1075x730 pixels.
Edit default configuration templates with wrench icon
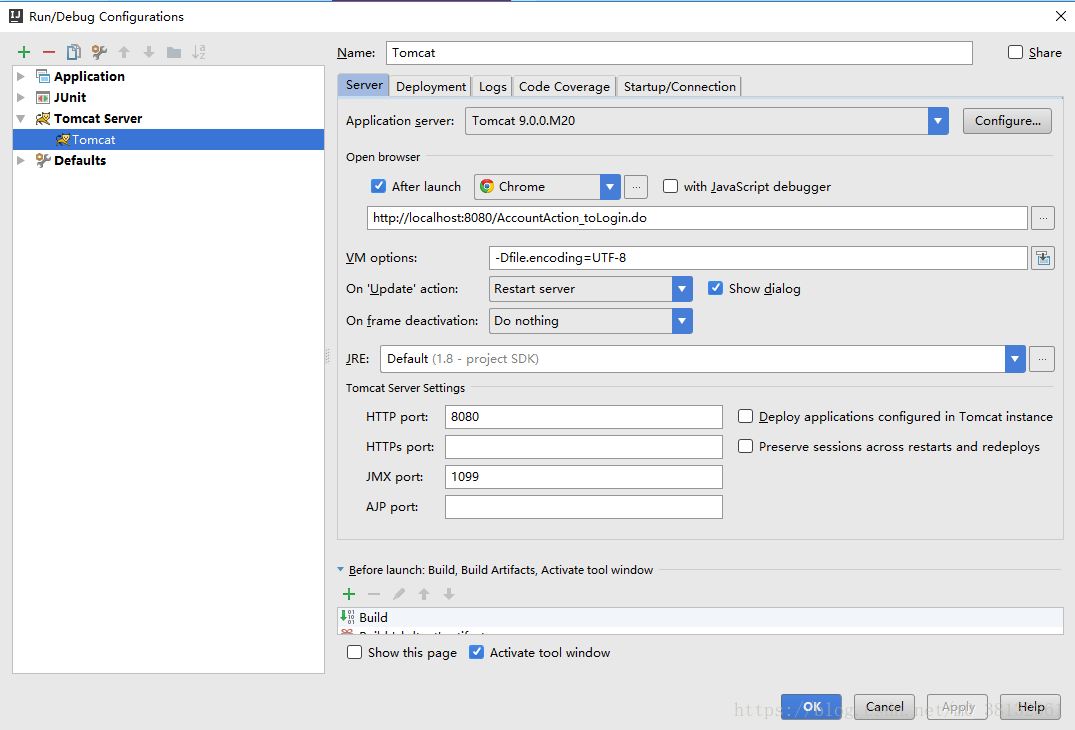pyautogui.click(x=96, y=51)
